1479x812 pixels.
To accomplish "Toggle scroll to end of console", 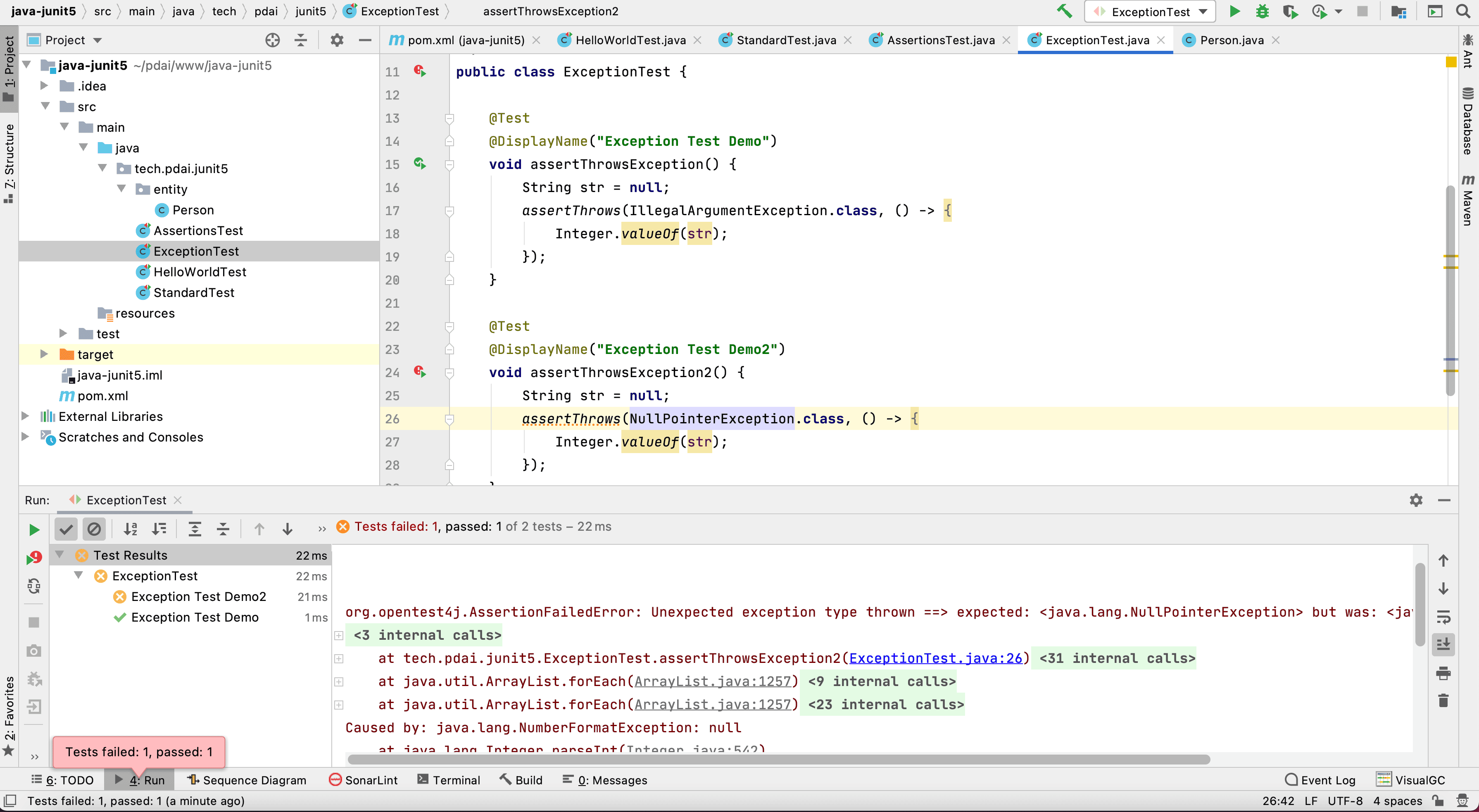I will click(1443, 644).
